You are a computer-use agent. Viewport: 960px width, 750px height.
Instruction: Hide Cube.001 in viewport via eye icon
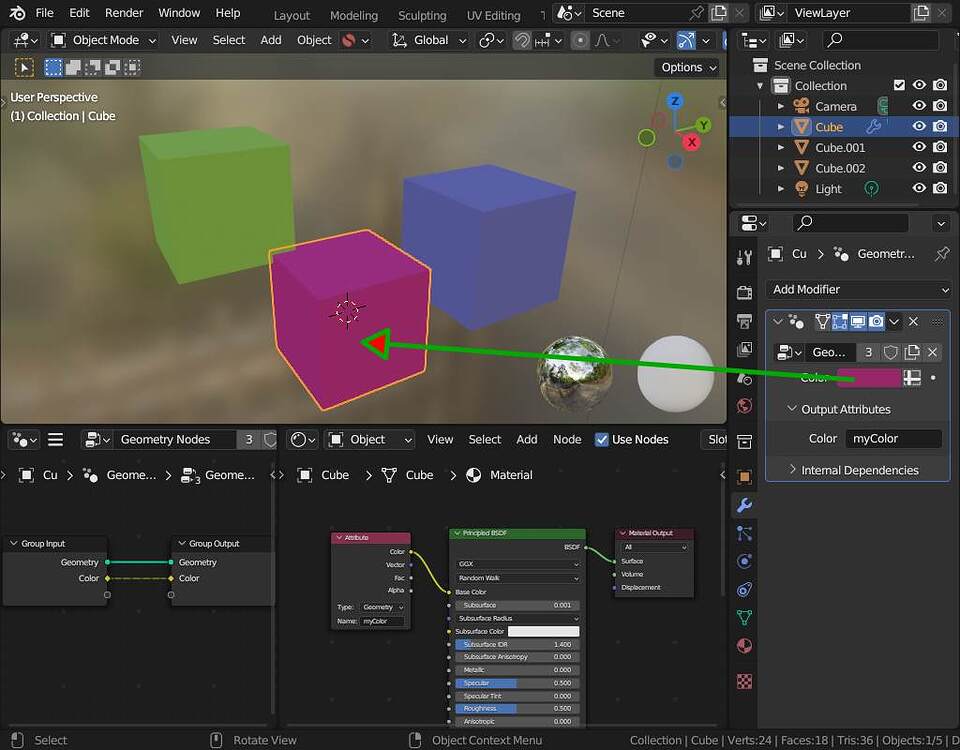tap(919, 147)
